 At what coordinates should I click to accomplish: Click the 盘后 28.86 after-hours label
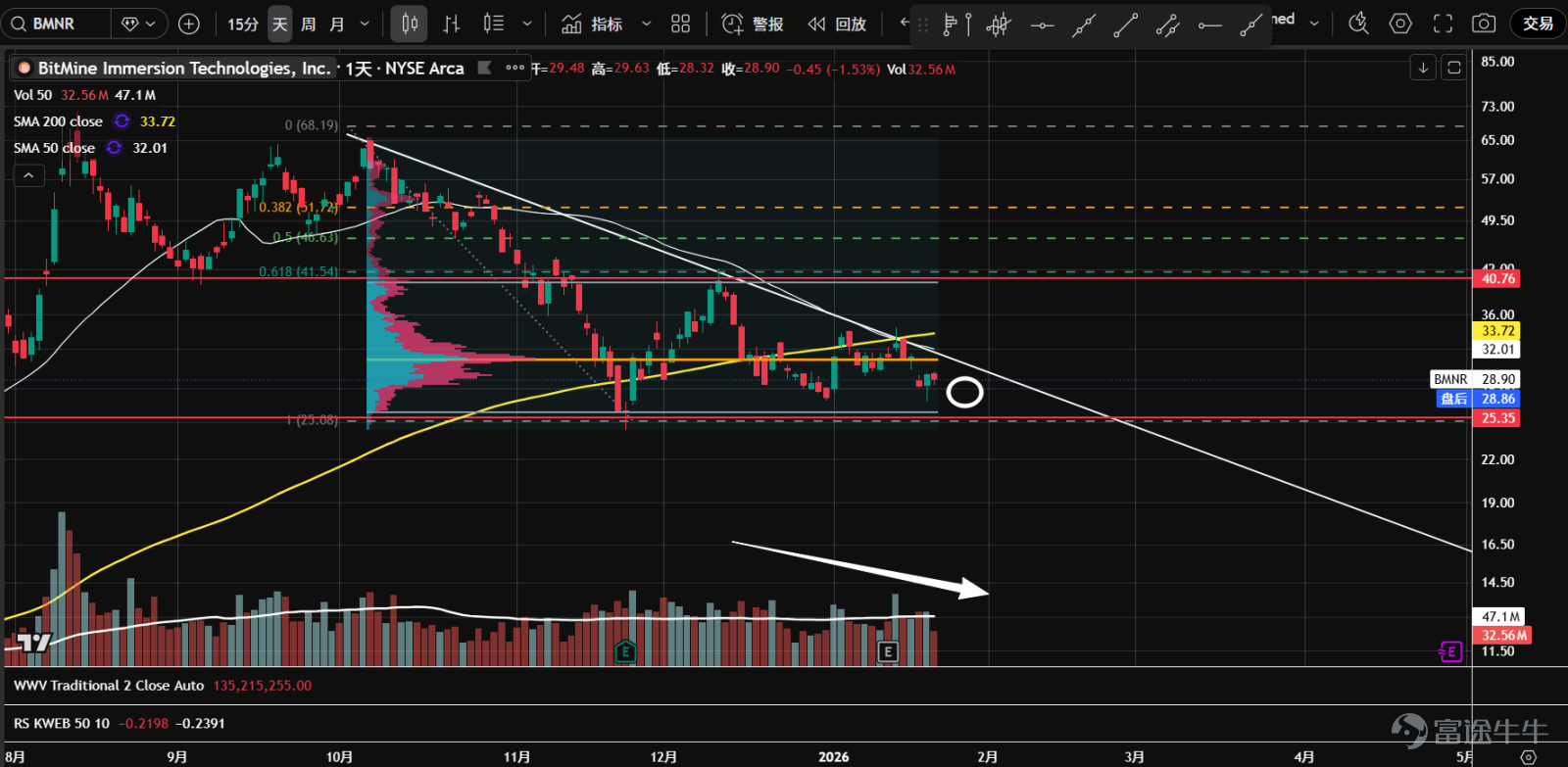click(1477, 399)
